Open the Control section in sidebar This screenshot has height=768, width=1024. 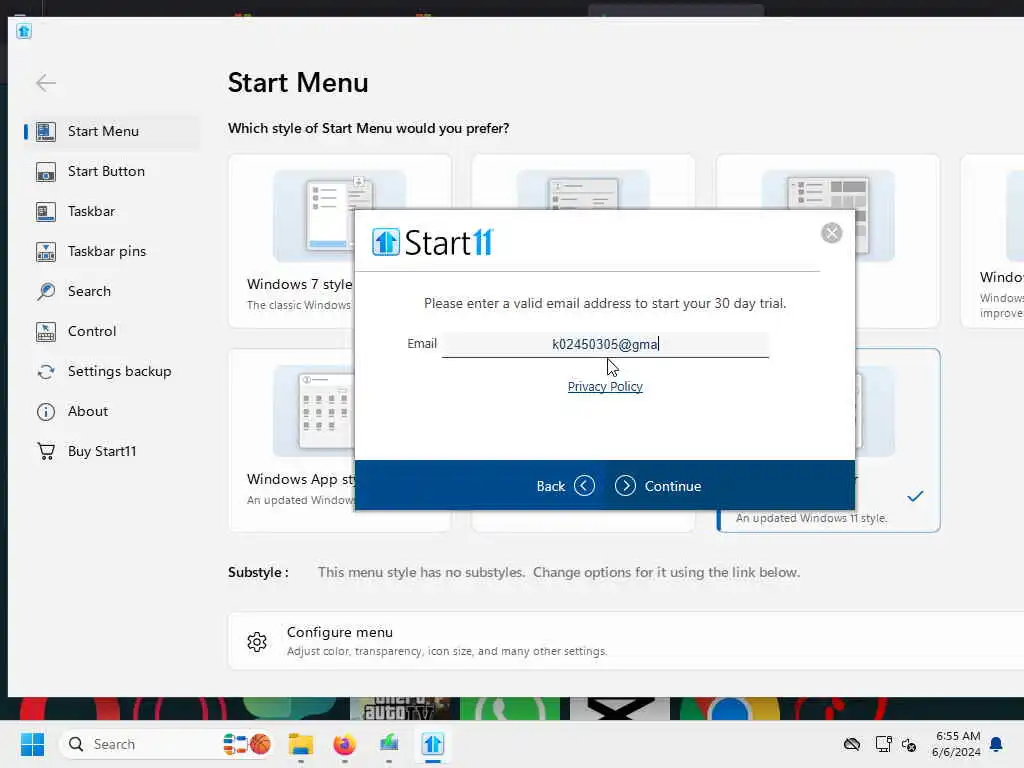click(x=111, y=332)
